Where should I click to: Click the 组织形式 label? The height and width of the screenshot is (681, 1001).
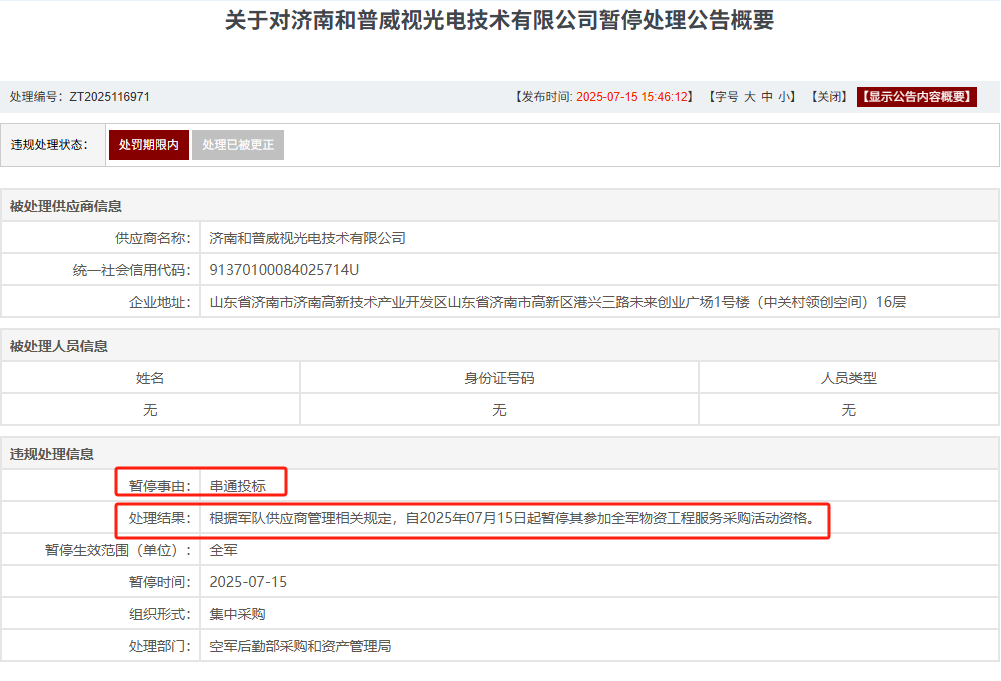(x=160, y=613)
